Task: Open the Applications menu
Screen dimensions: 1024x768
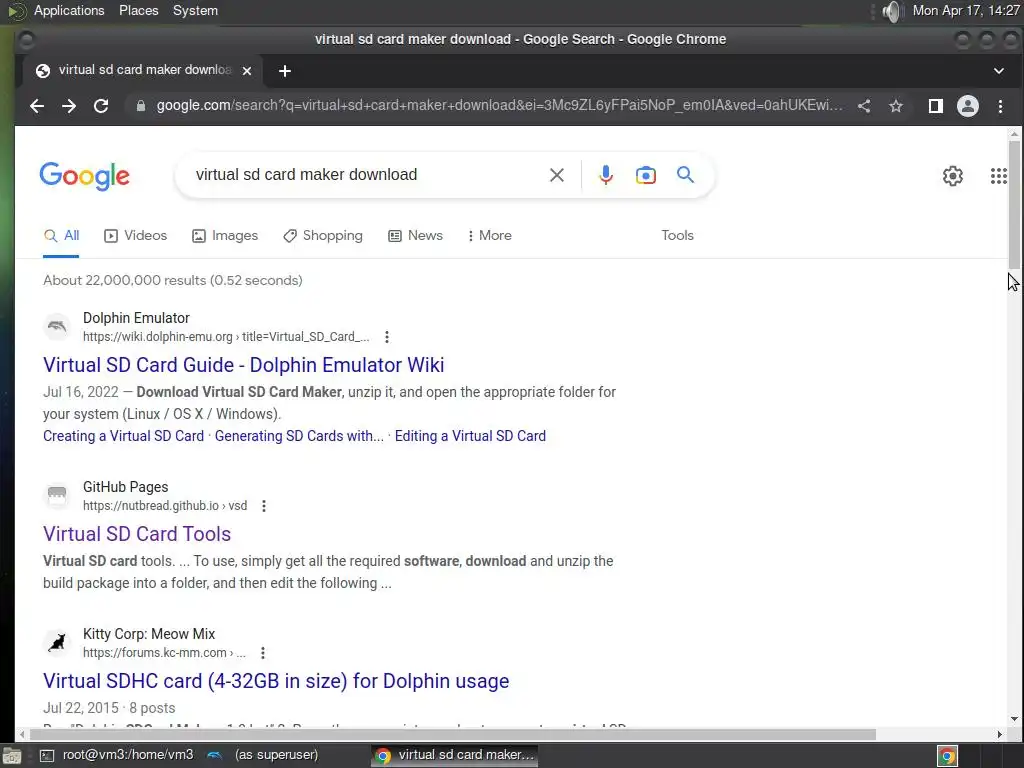Action: (69, 10)
